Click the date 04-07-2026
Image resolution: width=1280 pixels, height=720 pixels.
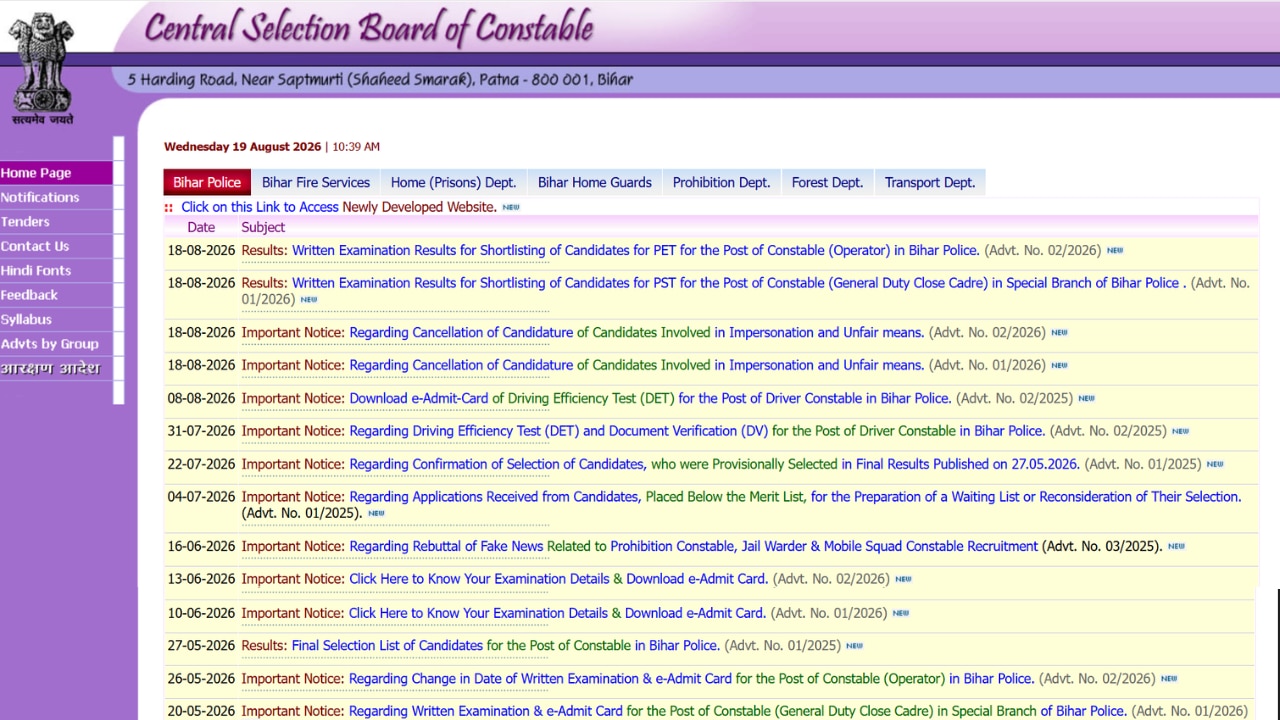(x=201, y=497)
